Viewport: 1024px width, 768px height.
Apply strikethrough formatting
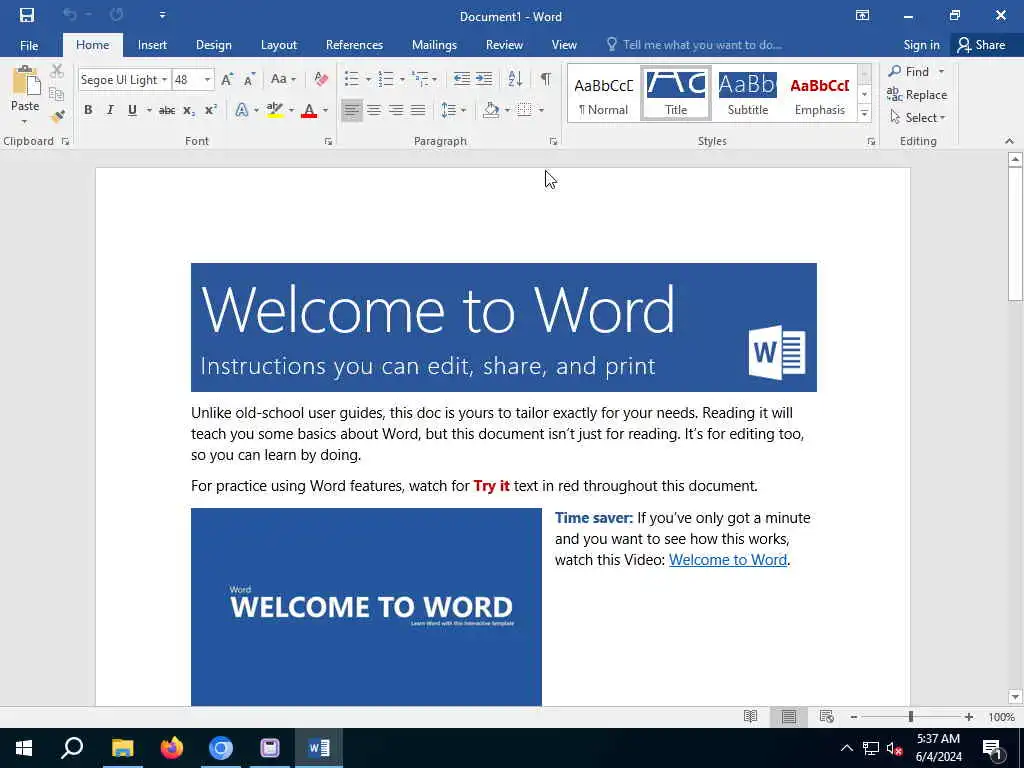(x=167, y=110)
